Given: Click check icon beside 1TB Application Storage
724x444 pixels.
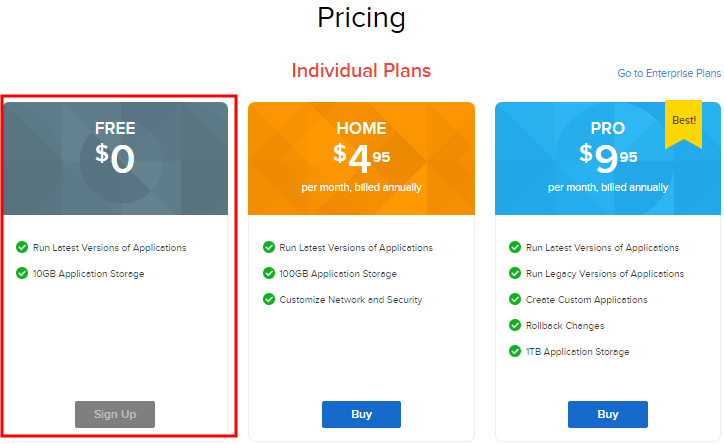Looking at the screenshot, I should click(x=515, y=351).
